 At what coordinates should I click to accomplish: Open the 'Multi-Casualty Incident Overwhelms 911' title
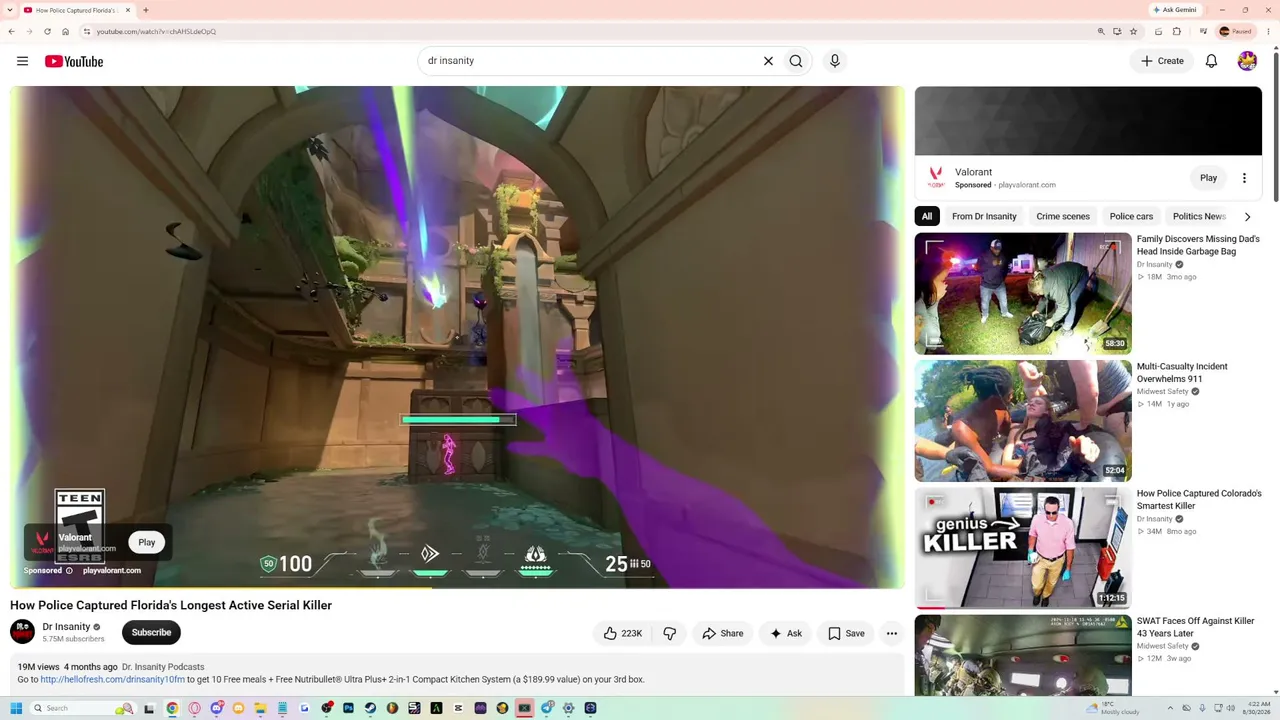click(1182, 372)
